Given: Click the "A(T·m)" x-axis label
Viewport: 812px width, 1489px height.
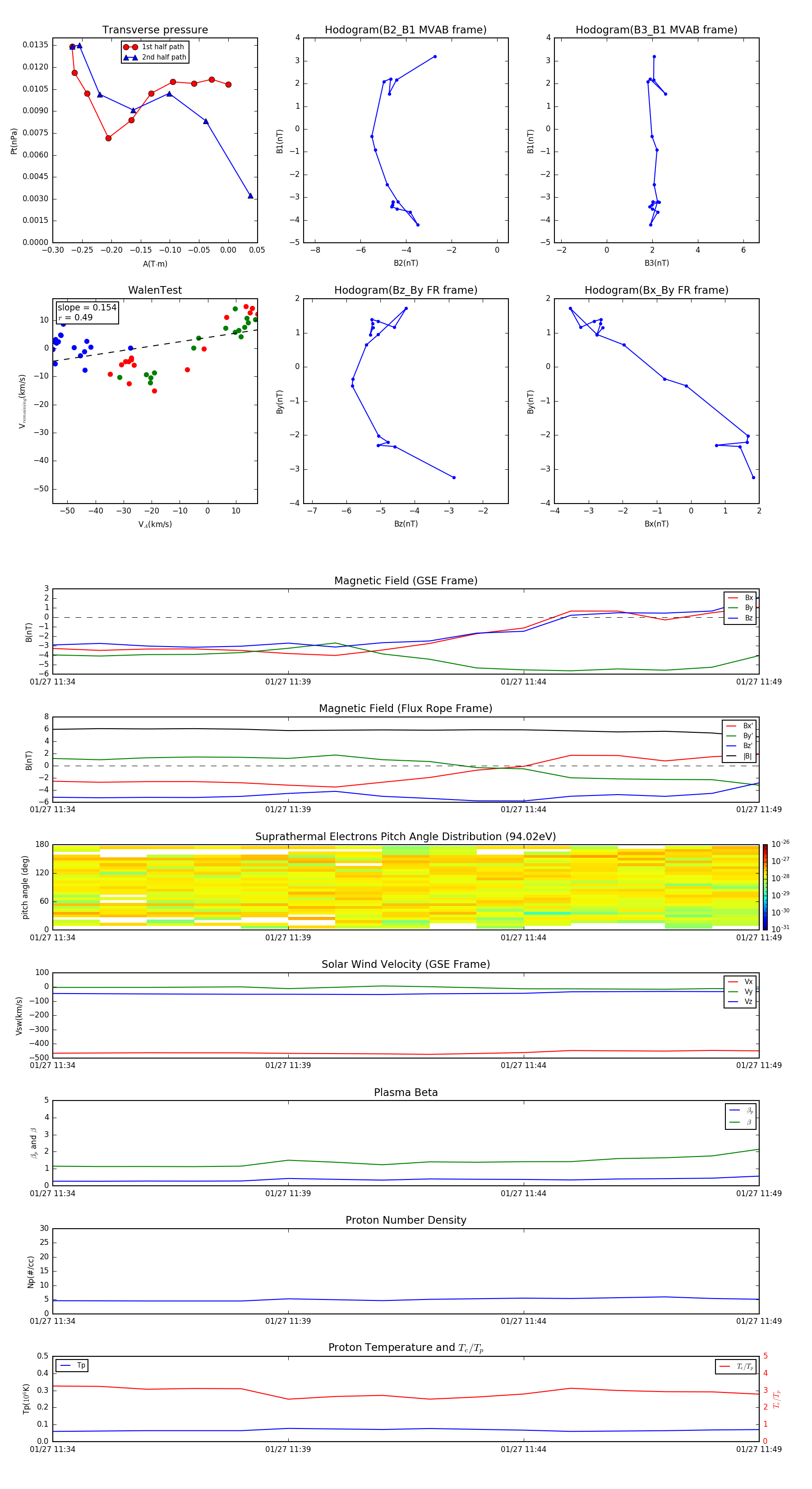Looking at the screenshot, I should [155, 264].
